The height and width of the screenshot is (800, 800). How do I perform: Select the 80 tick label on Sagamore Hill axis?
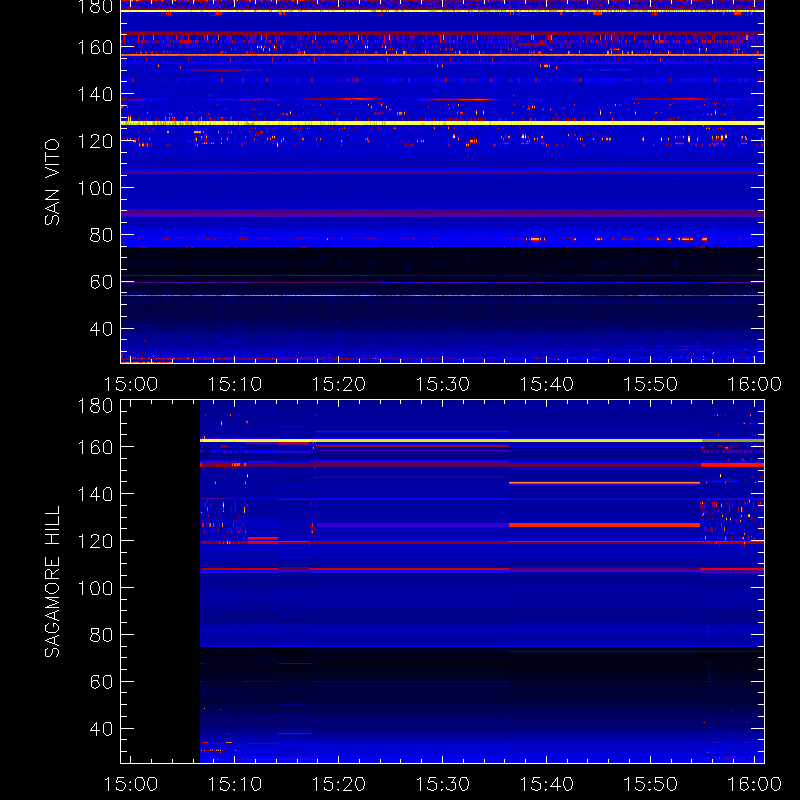point(101,635)
